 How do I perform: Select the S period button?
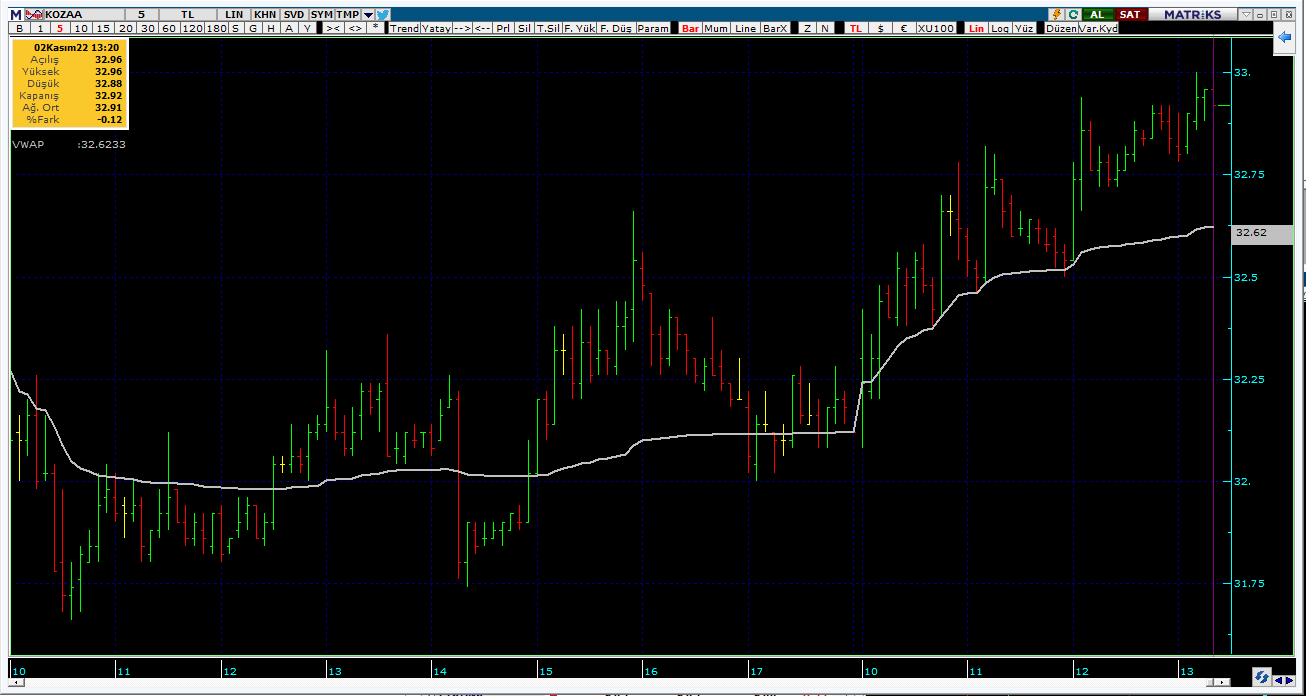tap(235, 28)
